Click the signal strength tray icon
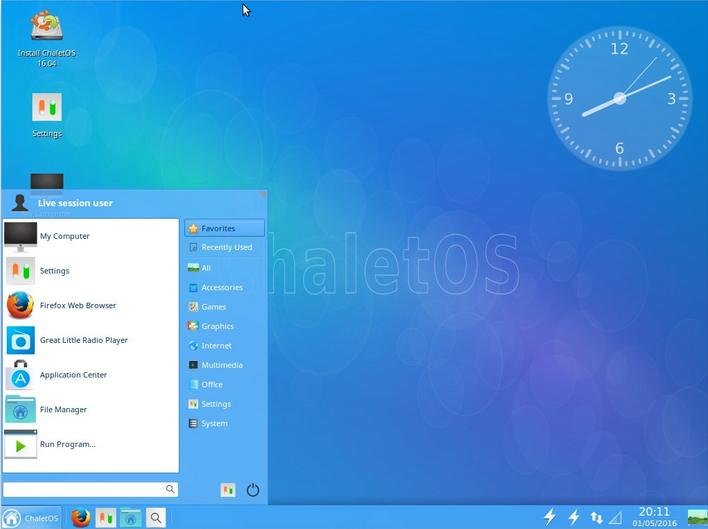 click(616, 518)
